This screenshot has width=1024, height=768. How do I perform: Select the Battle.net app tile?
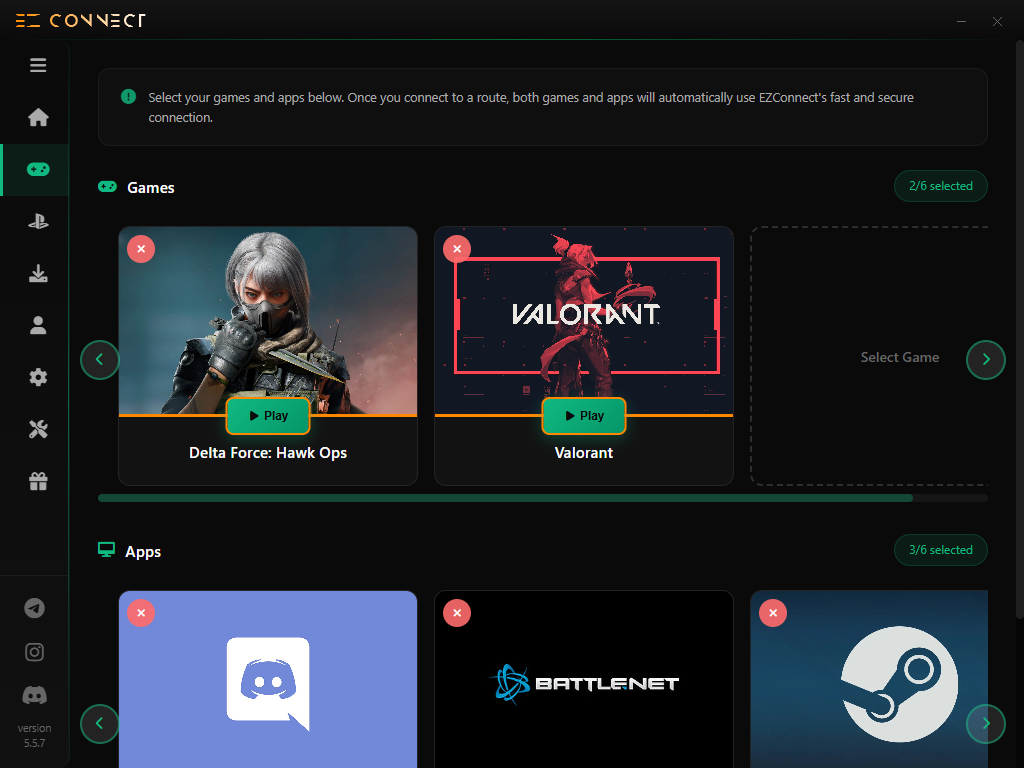pos(584,679)
